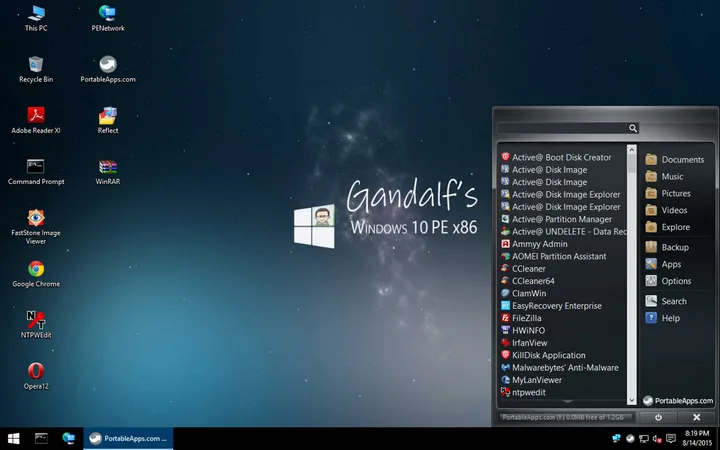
Task: Click the Windows Start button
Action: click(13, 439)
